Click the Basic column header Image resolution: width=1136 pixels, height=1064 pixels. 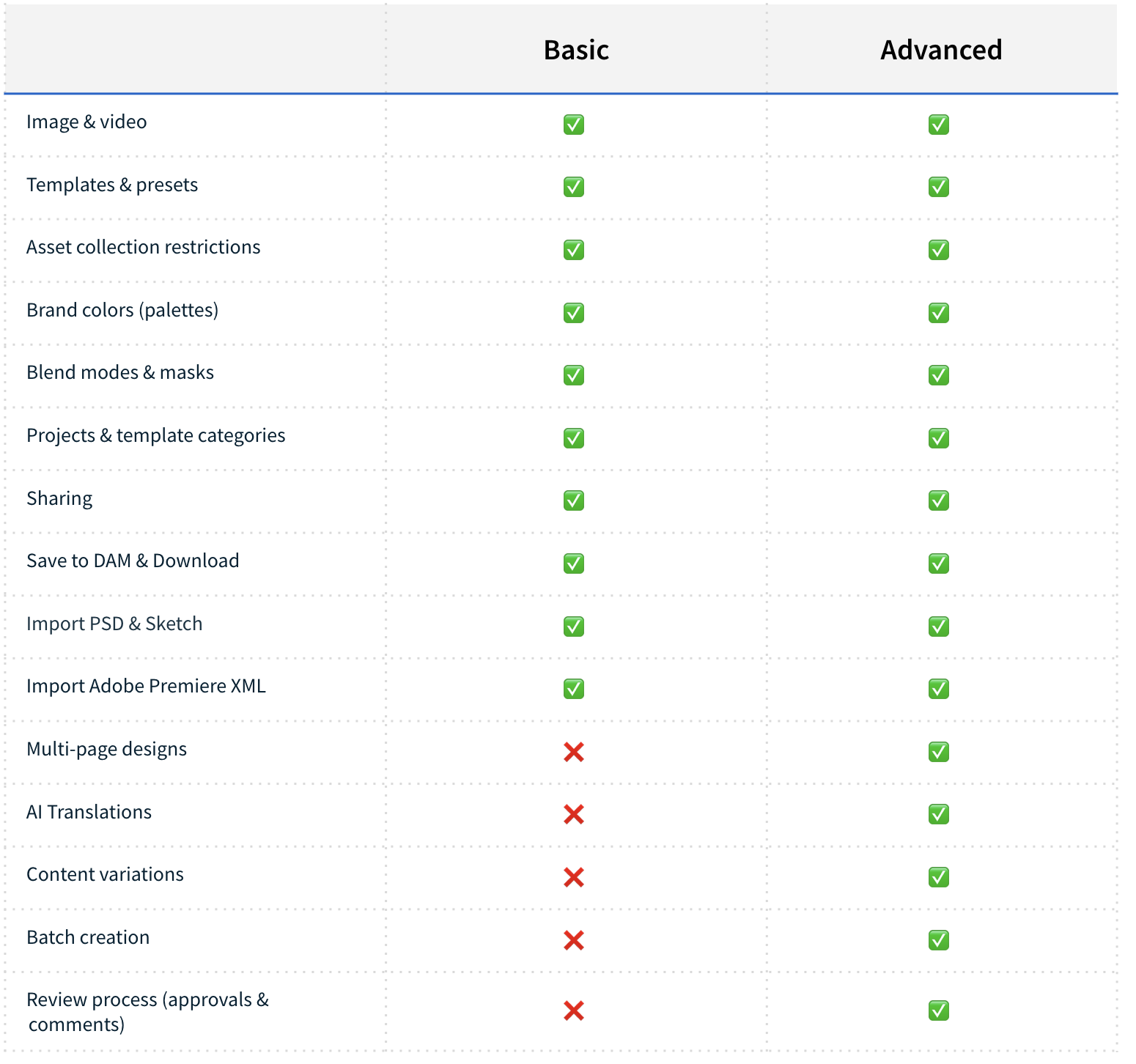[576, 50]
